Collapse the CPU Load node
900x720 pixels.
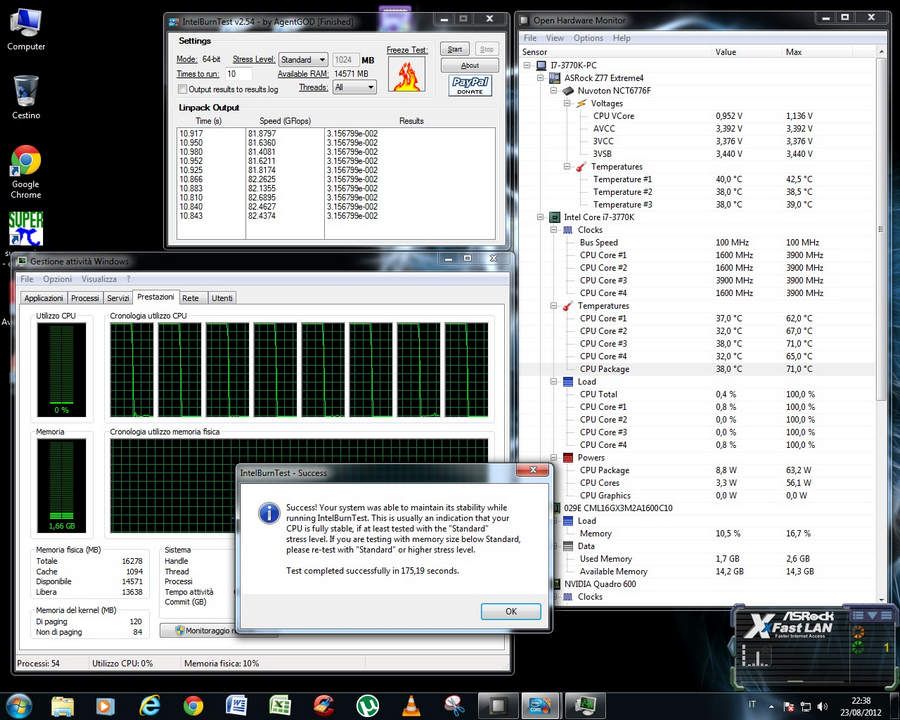coord(553,381)
